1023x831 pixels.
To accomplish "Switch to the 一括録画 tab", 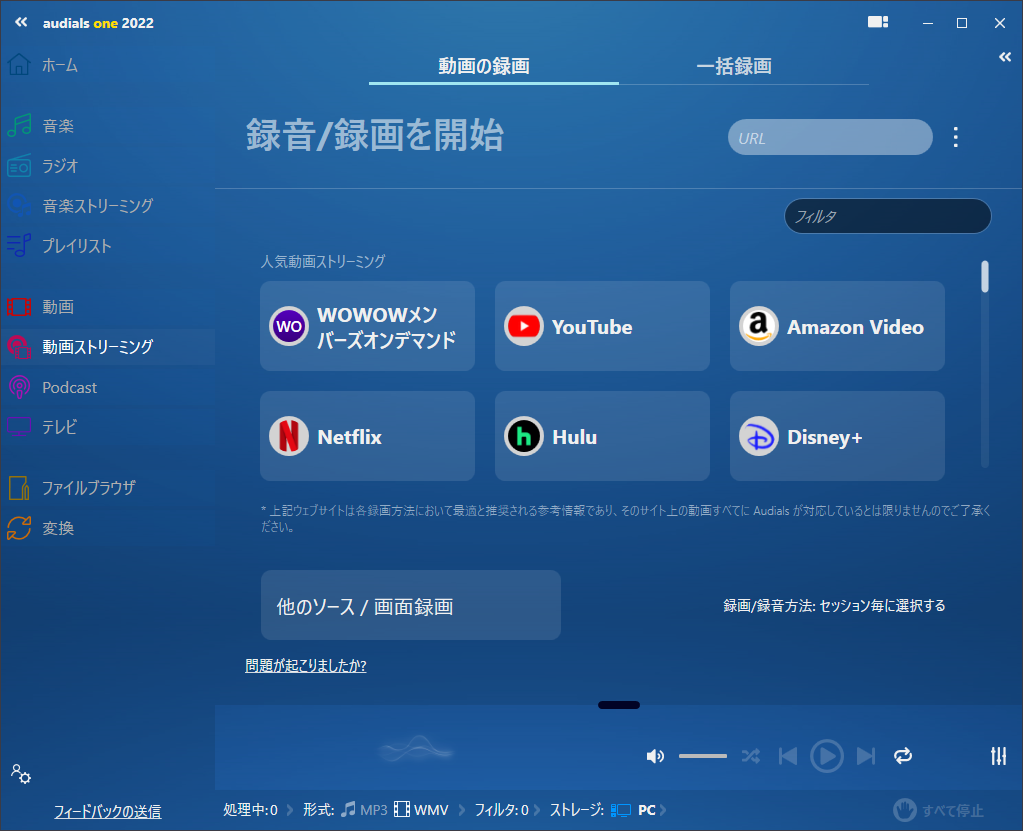I will [x=734, y=66].
